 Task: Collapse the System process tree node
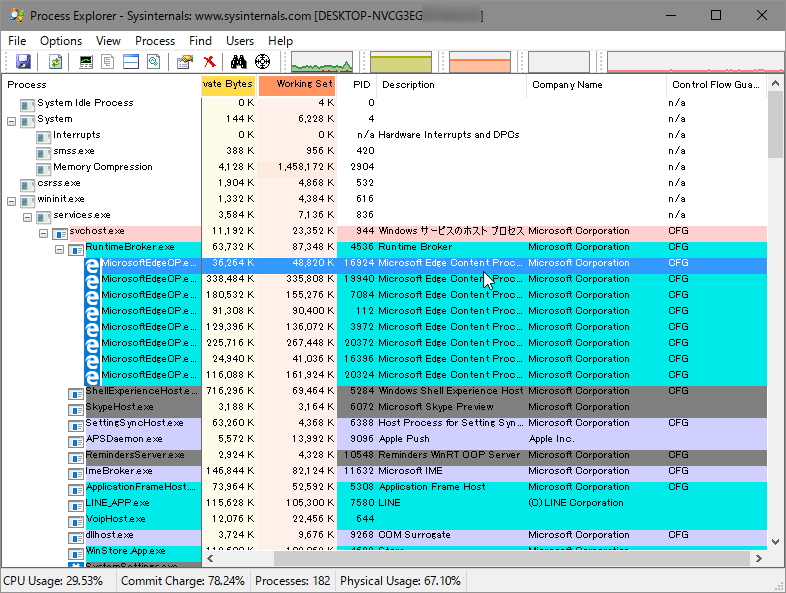(x=12, y=121)
